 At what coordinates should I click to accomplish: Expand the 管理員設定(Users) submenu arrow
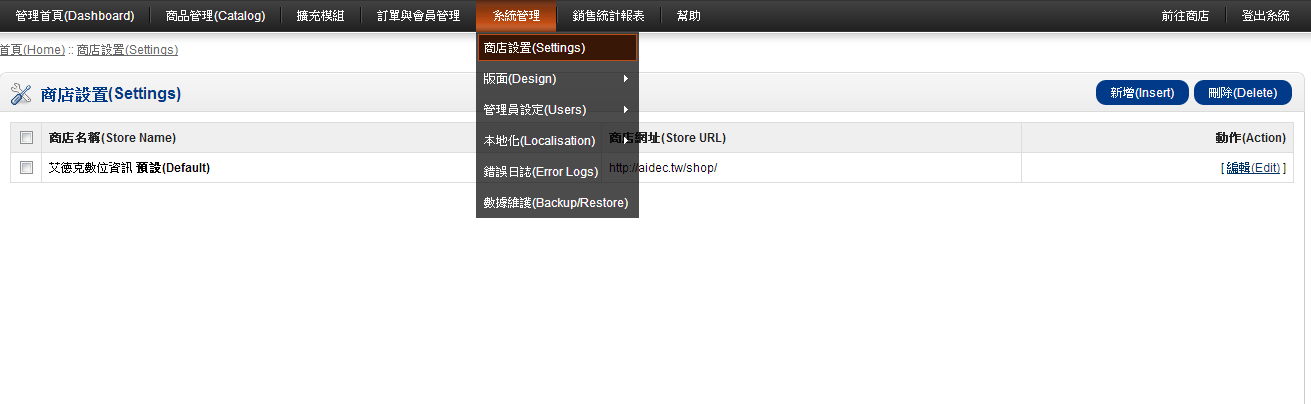pyautogui.click(x=626, y=110)
